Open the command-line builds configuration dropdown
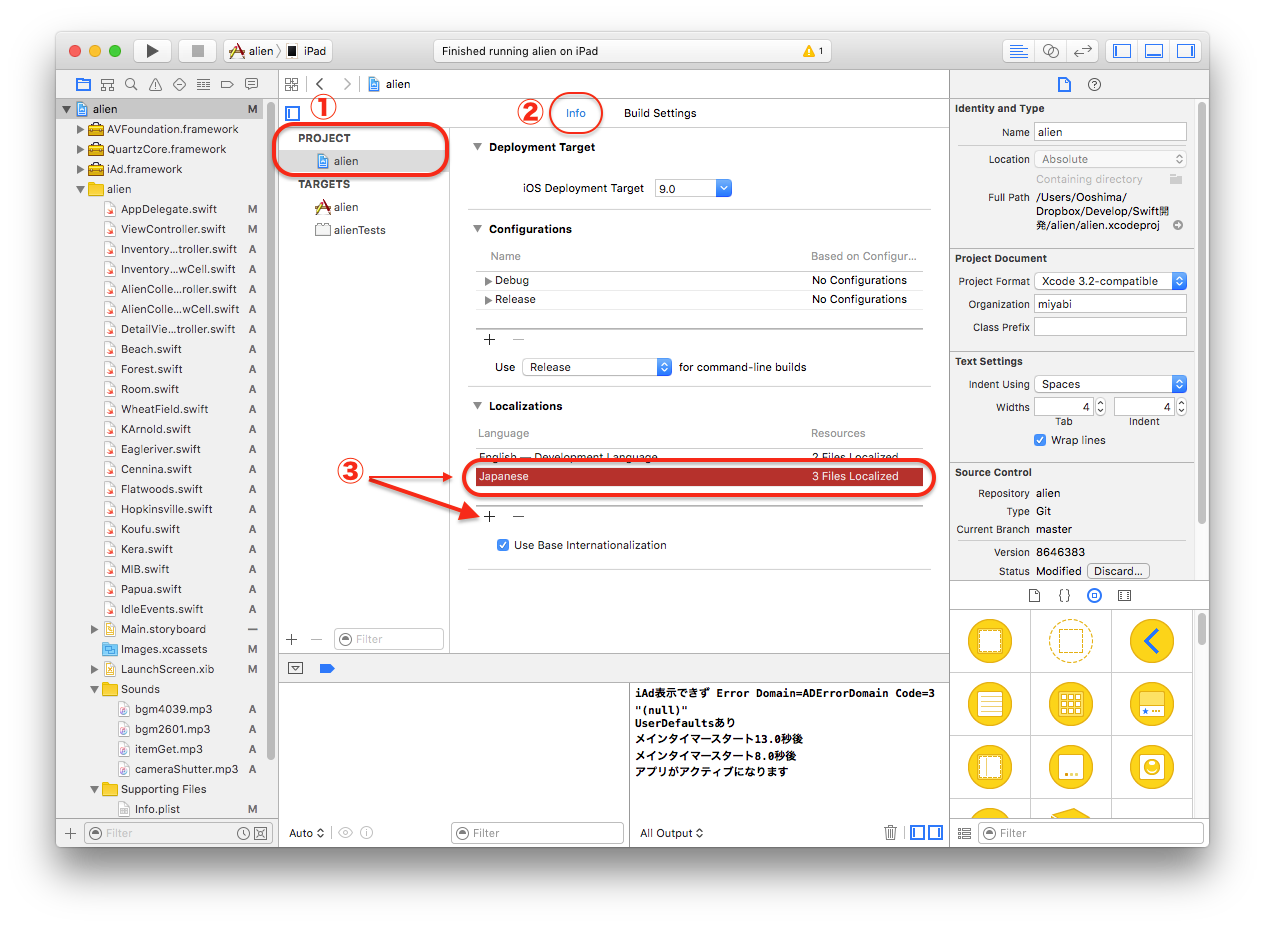Screen dimensions: 1265x927 (x=598, y=367)
